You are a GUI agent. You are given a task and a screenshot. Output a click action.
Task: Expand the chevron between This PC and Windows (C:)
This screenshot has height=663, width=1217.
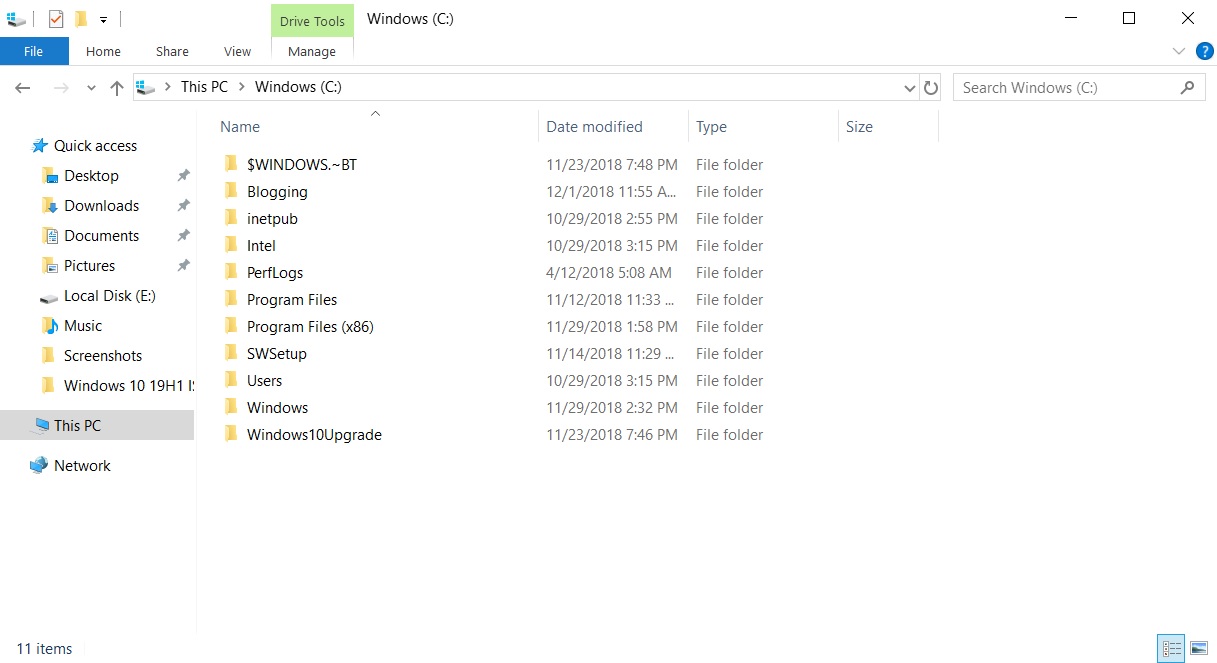pos(241,87)
